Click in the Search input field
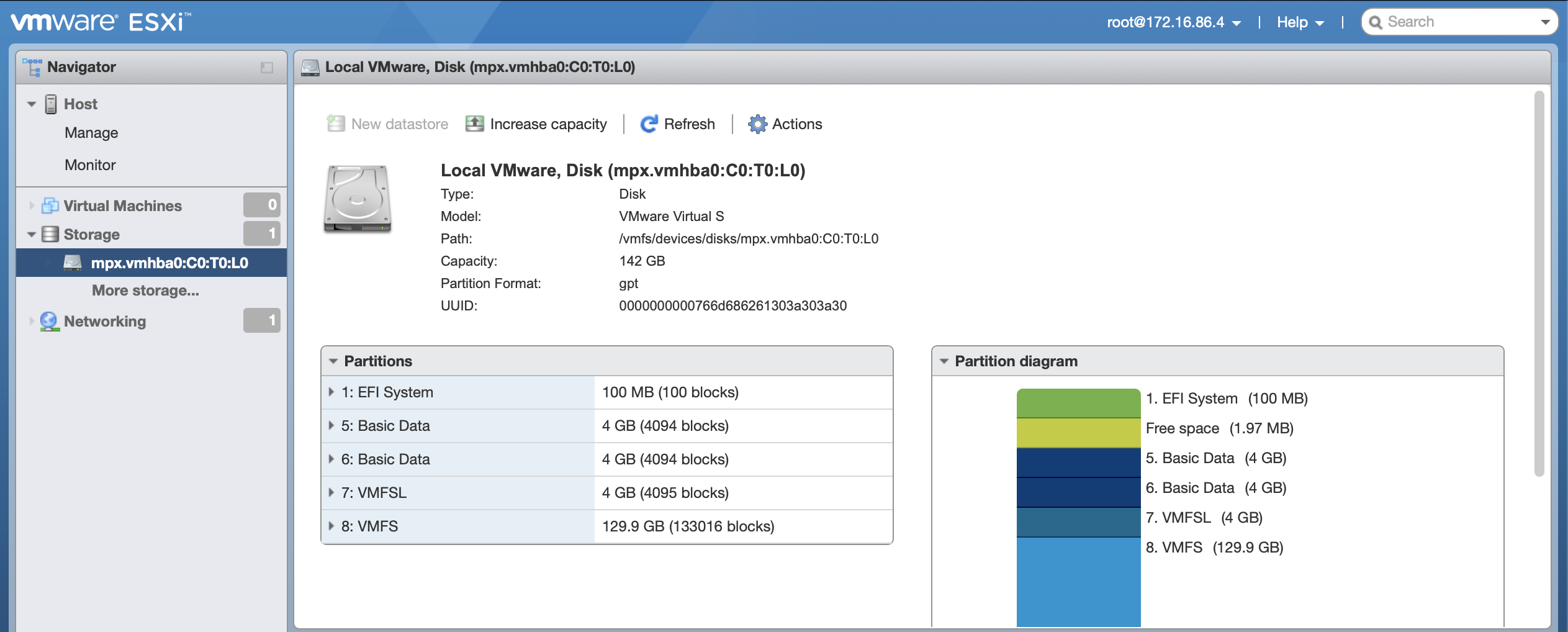The height and width of the screenshot is (632, 1568). [x=1461, y=22]
